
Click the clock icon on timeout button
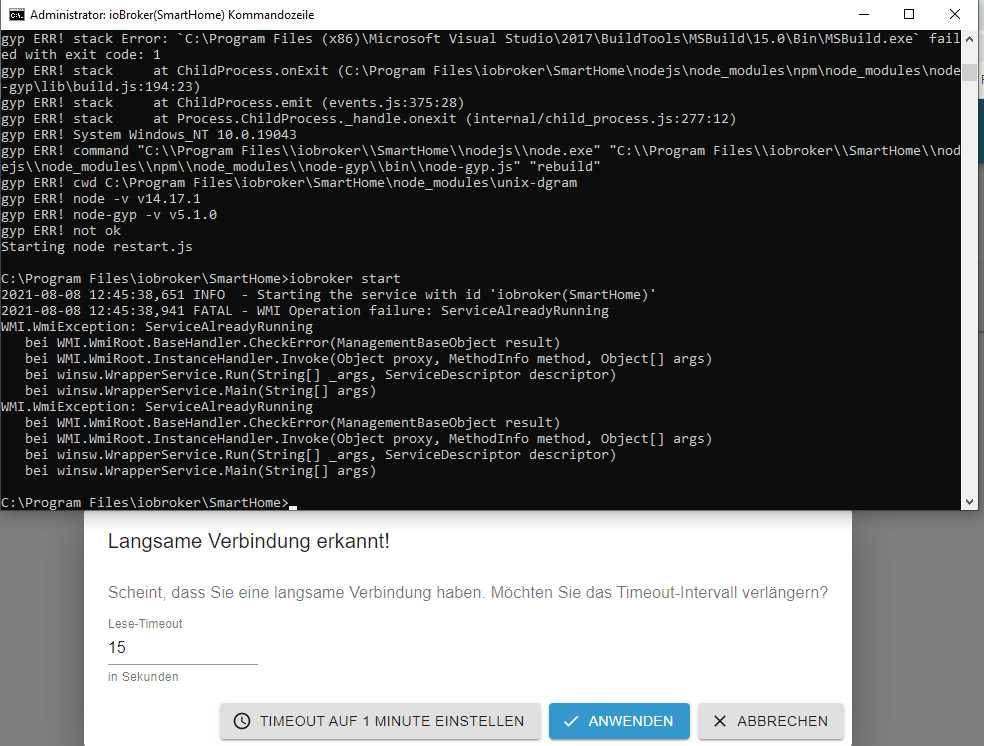click(x=242, y=721)
